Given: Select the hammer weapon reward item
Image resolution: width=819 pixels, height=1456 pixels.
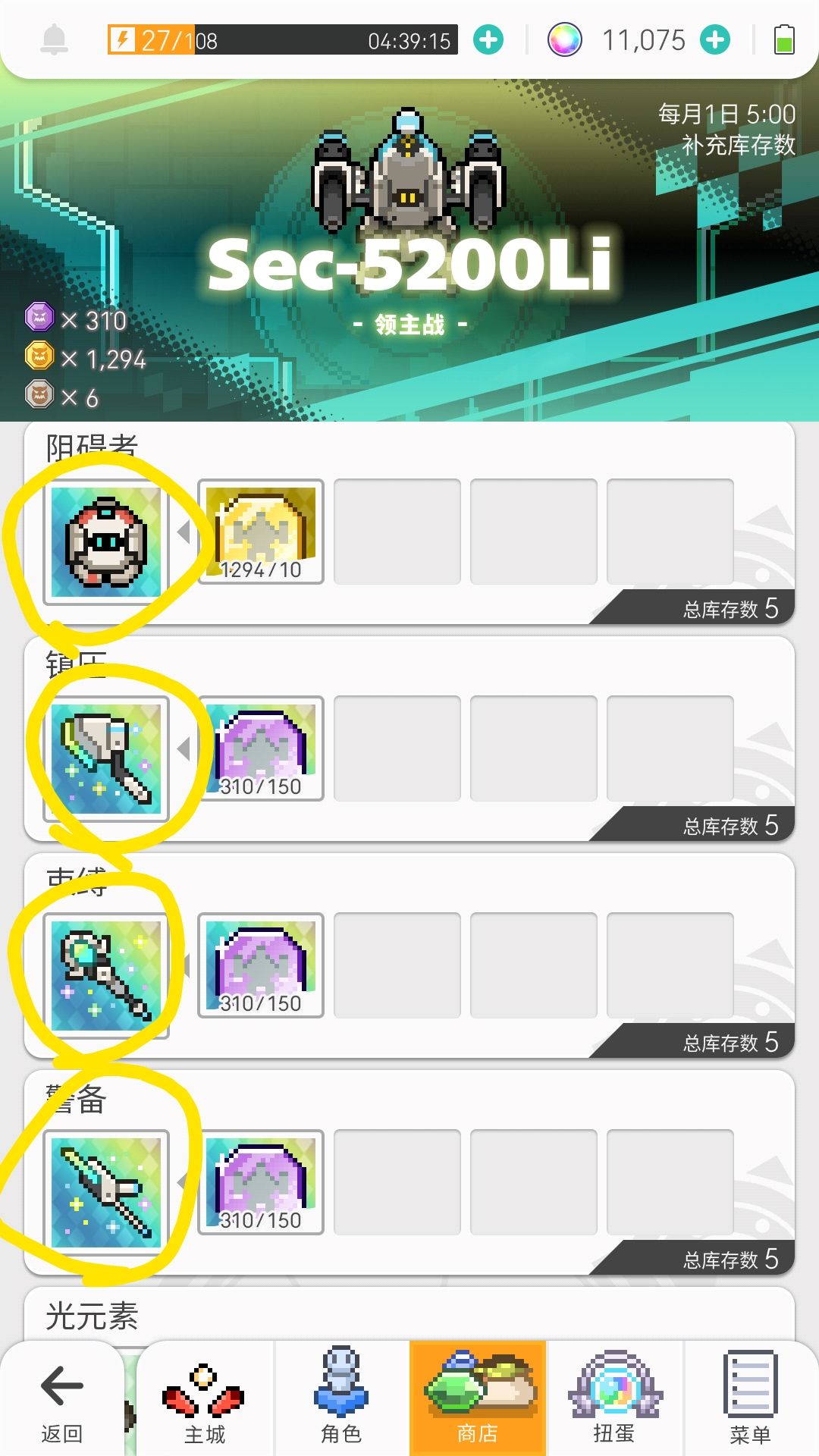Looking at the screenshot, I should [x=106, y=759].
